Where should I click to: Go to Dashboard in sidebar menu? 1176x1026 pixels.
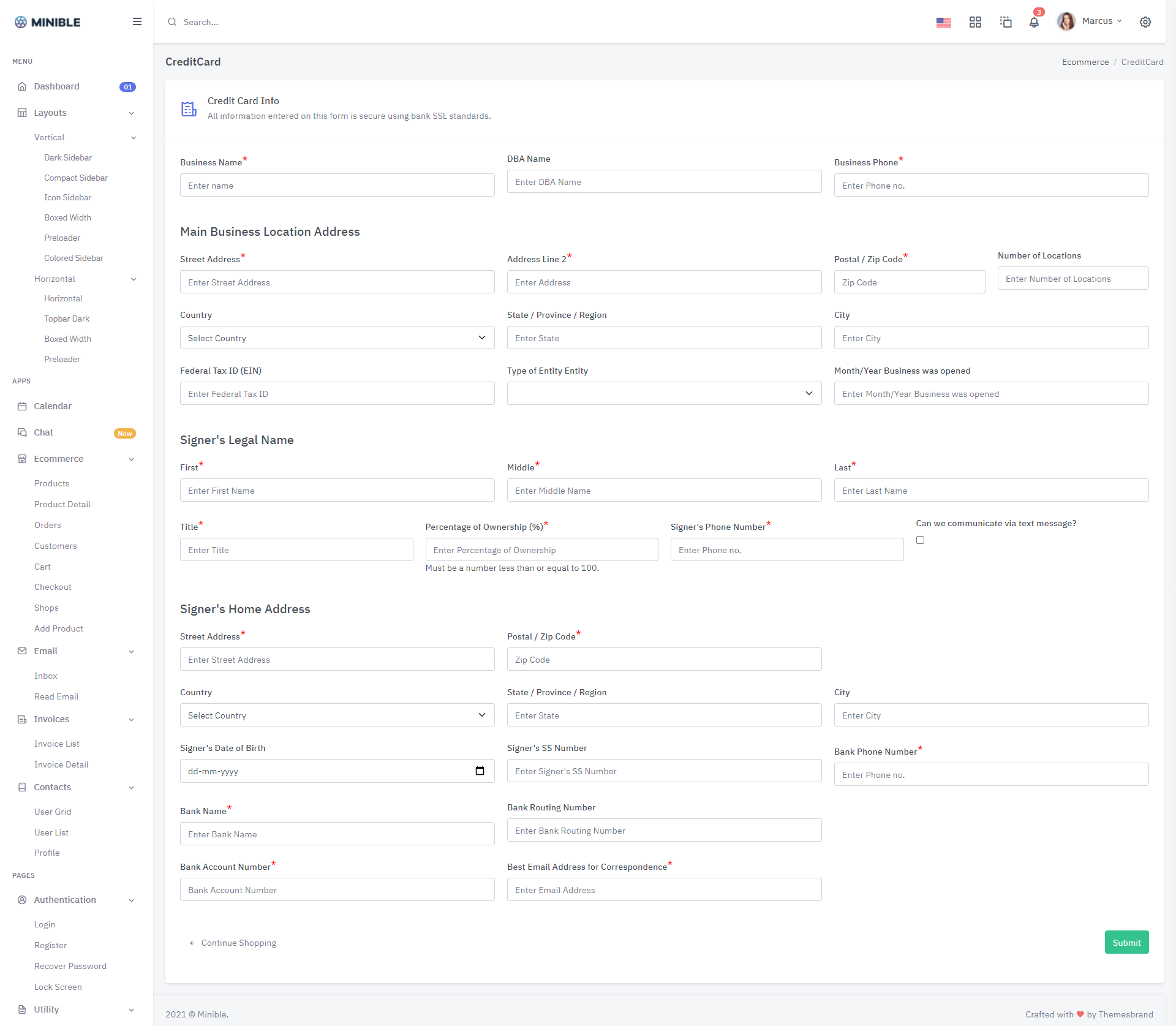(56, 86)
